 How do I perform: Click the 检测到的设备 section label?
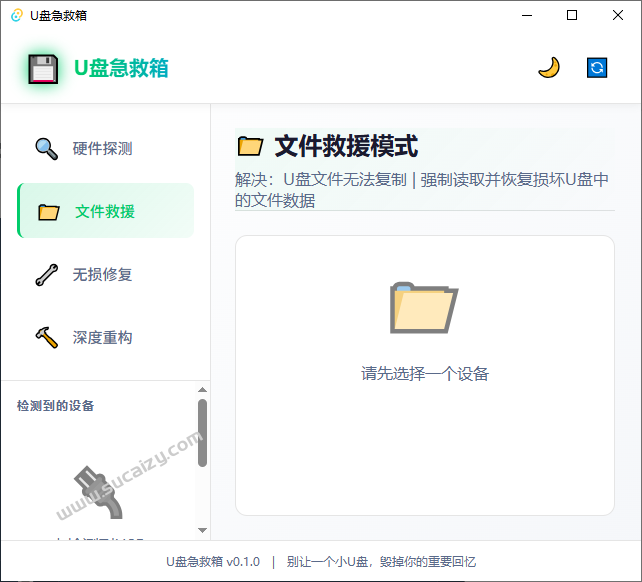point(56,406)
